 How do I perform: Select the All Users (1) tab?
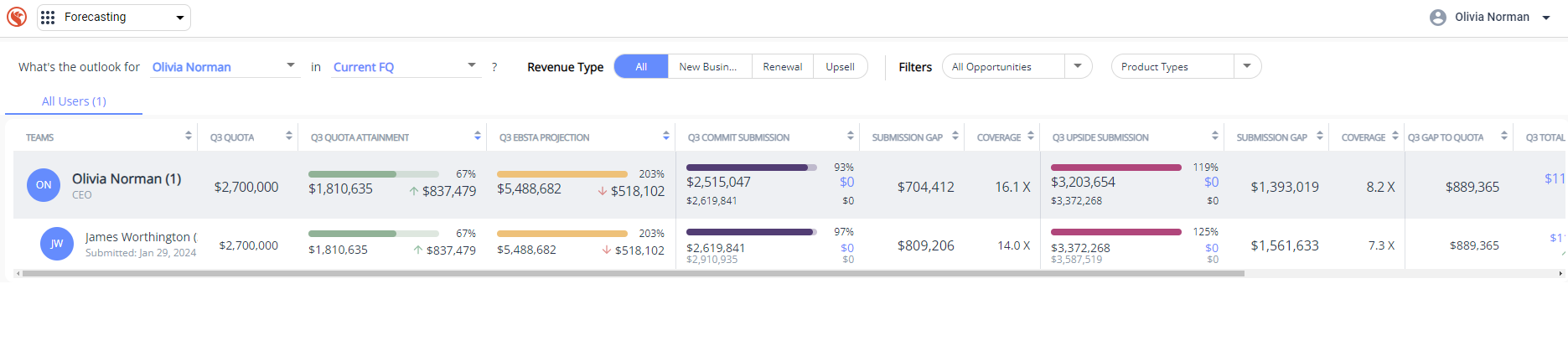coord(74,101)
